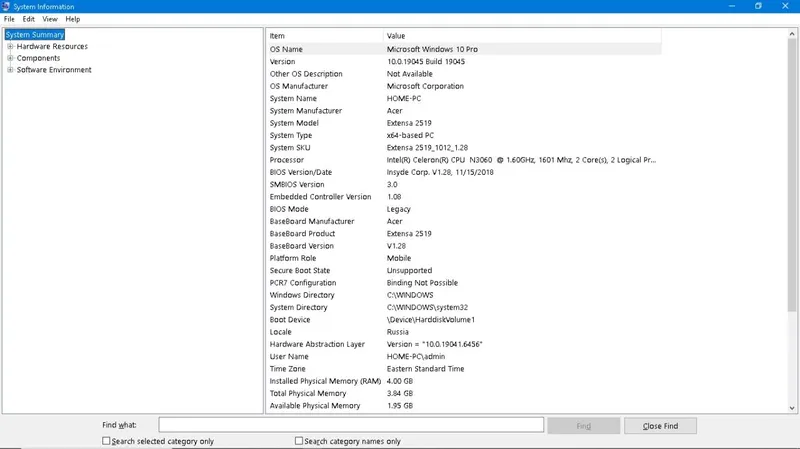Screen dimensions: 800x449
Task: Click the Available Physical Memory item
Action: tap(315, 406)
